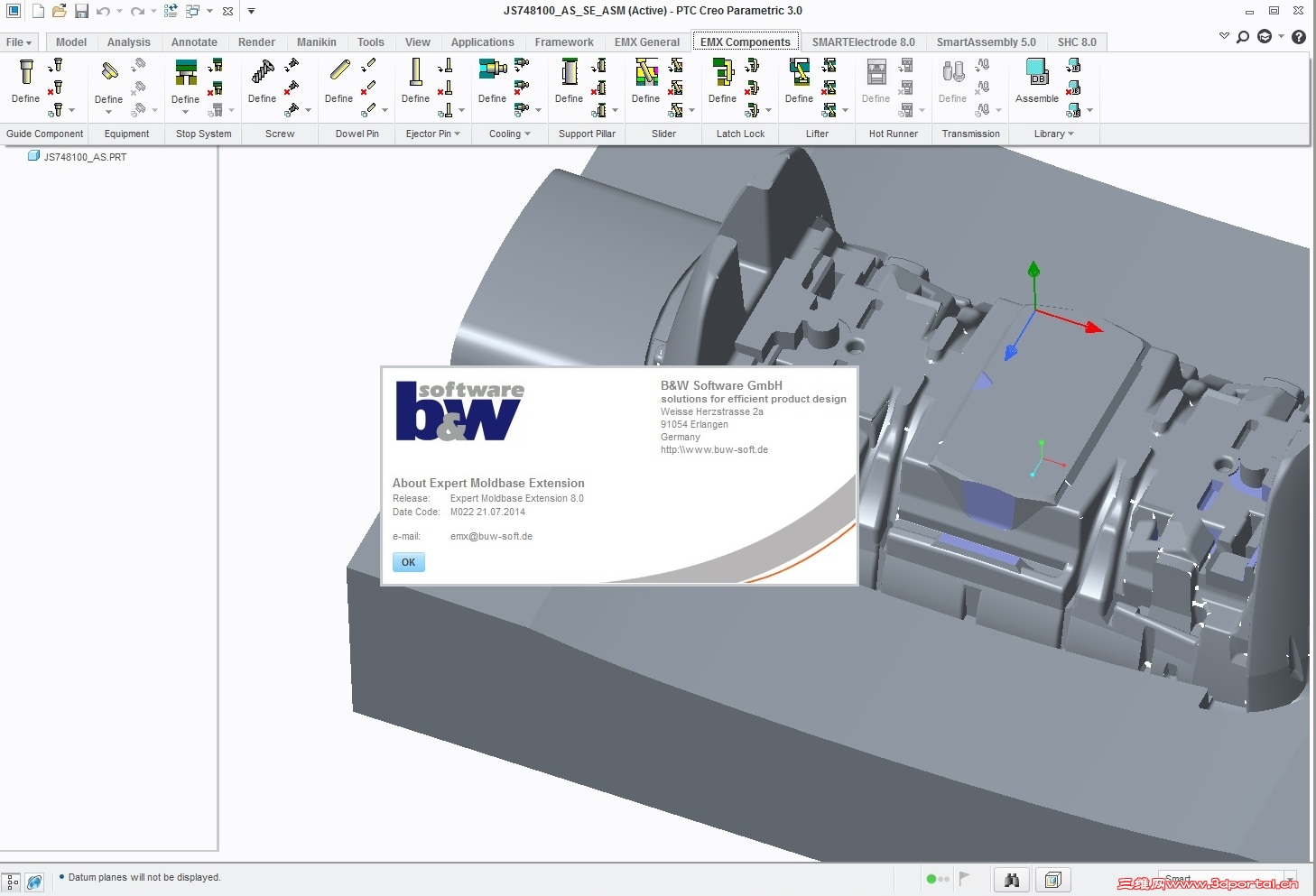Screen dimensions: 1316x896
Task: Click the New file icon
Action: 38,11
